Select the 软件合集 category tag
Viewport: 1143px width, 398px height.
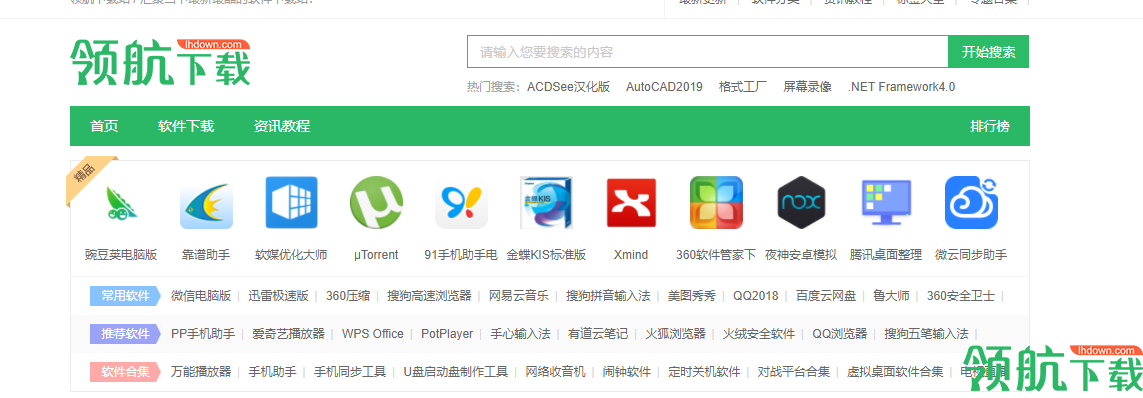tap(125, 372)
